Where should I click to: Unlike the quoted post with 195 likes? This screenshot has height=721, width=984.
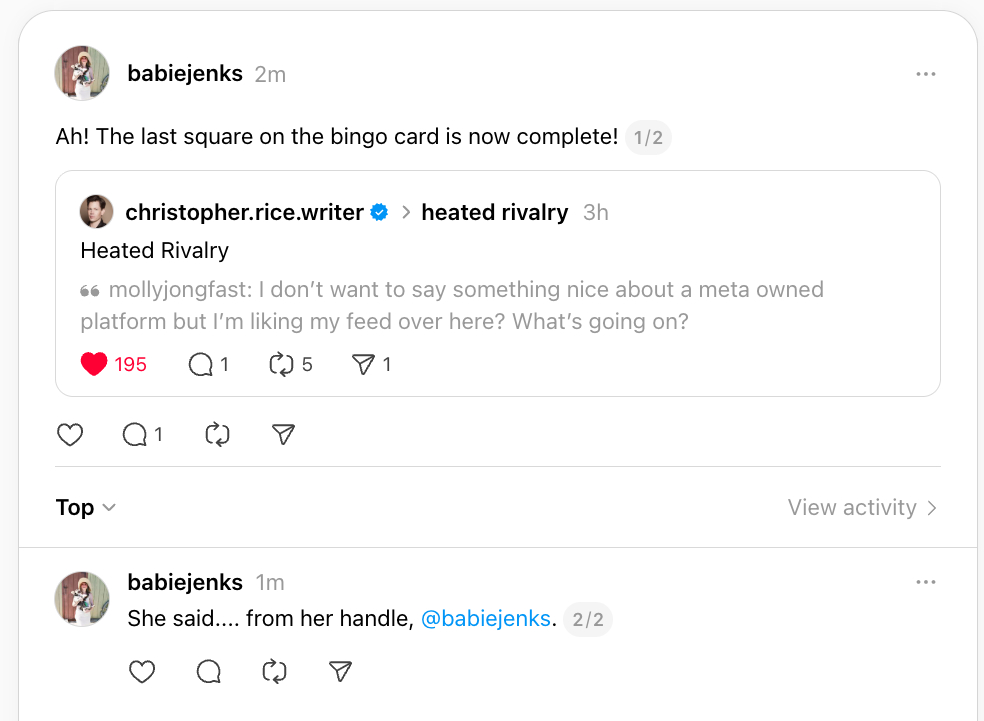95,365
